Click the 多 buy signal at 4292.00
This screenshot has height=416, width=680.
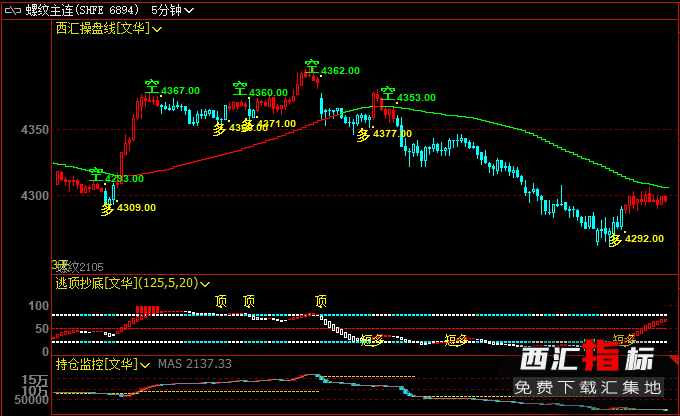pyautogui.click(x=616, y=240)
